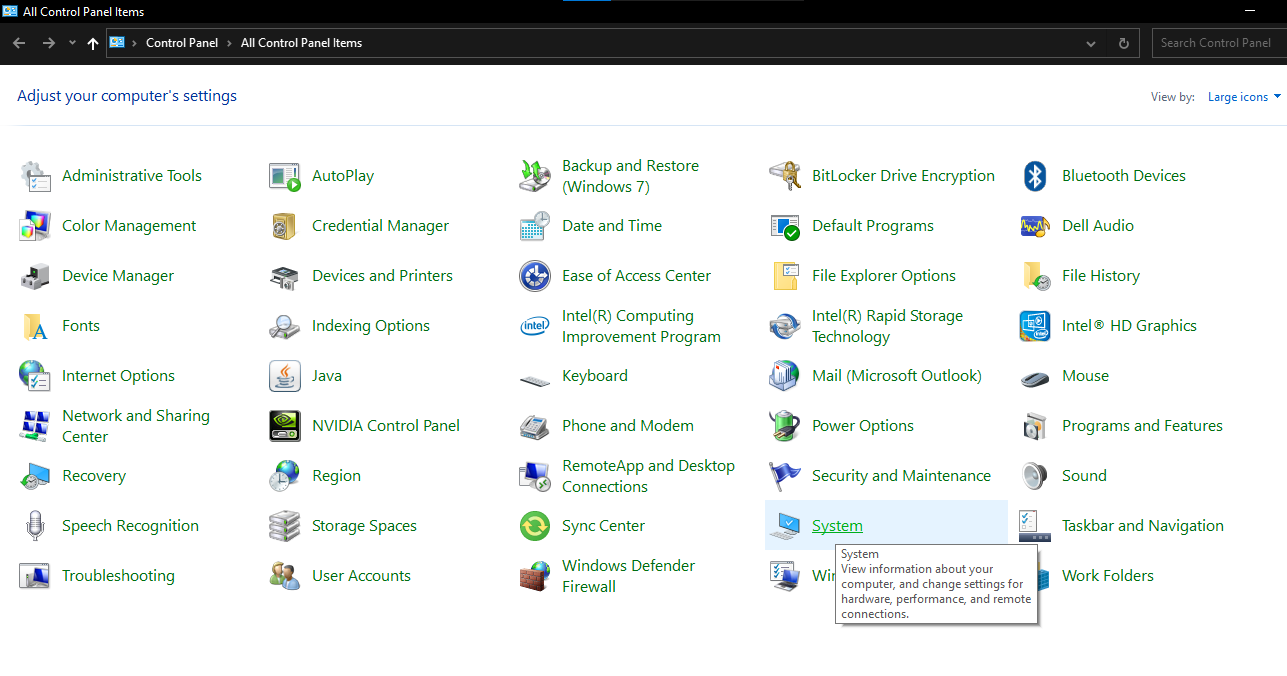Open the 'Large icons' view dropdown
Viewport: 1287px width, 676px height.
(x=1244, y=97)
